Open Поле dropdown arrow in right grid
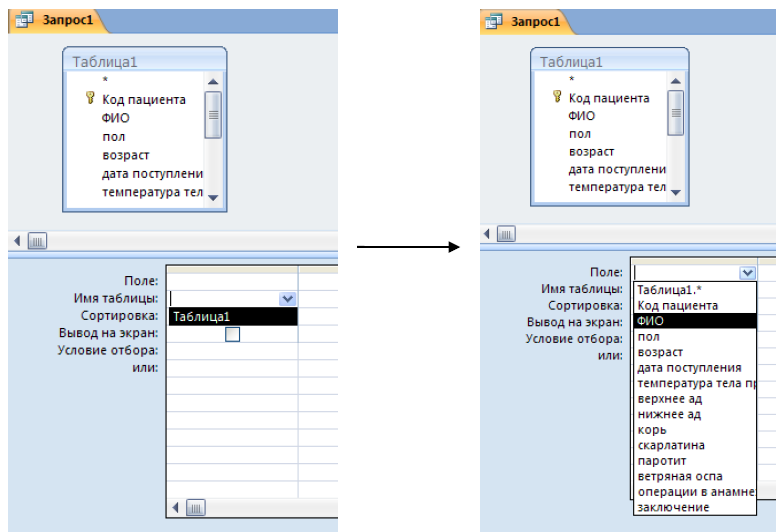Viewport: 784px width, 532px height. click(748, 272)
